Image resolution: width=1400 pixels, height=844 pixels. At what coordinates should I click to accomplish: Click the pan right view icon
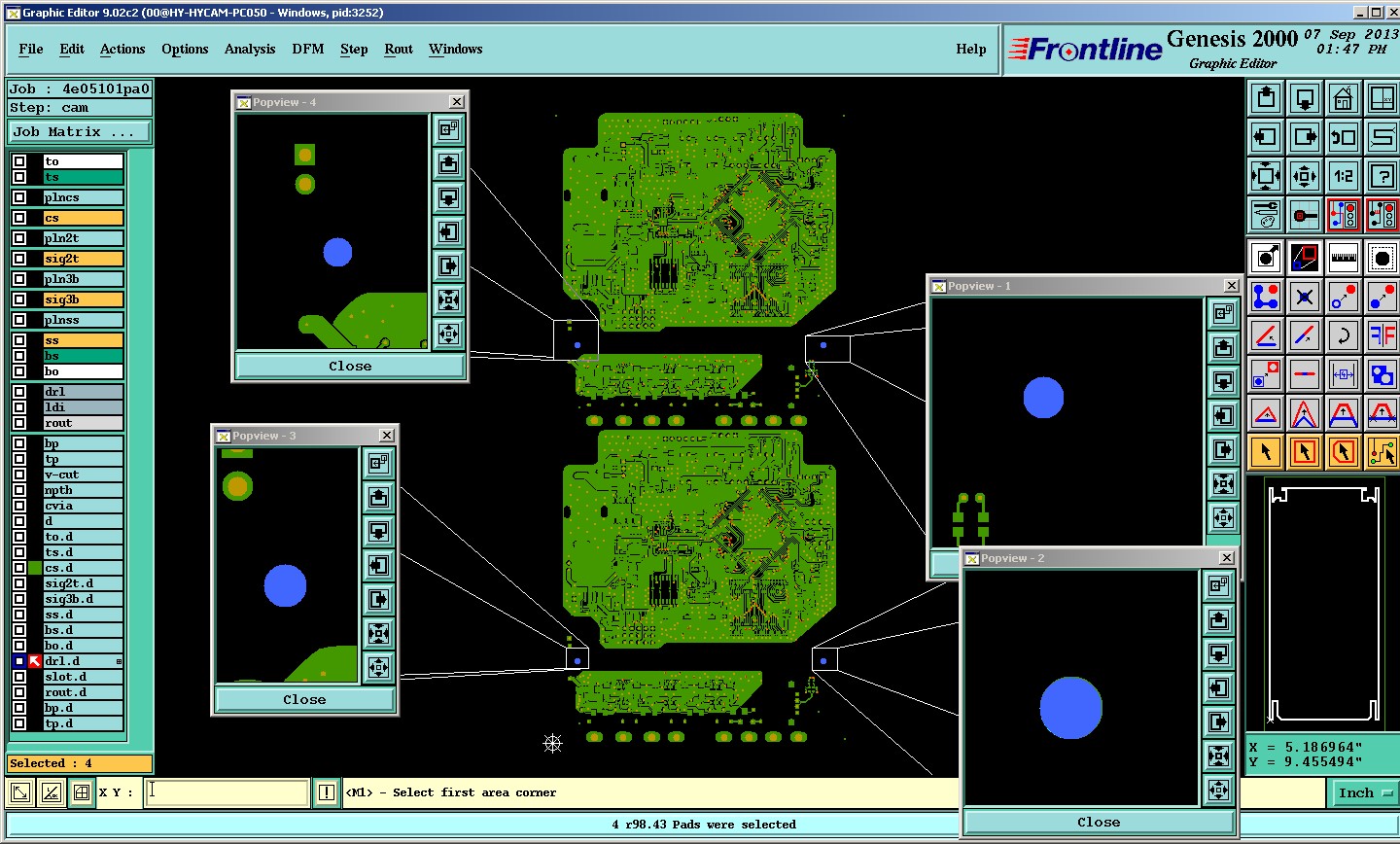coord(1305,137)
